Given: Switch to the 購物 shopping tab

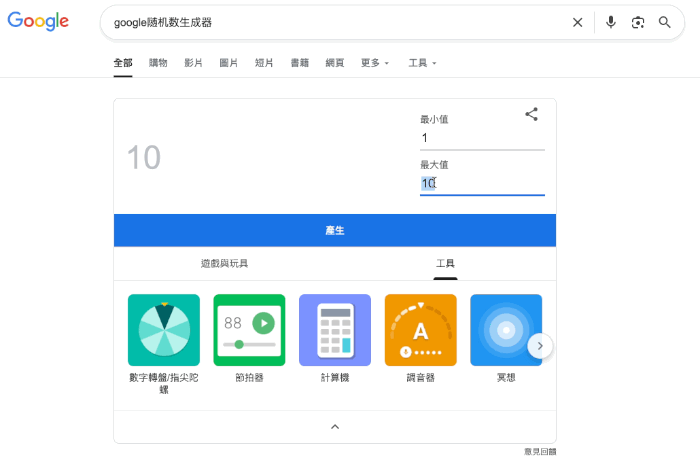Looking at the screenshot, I should pyautogui.click(x=158, y=63).
